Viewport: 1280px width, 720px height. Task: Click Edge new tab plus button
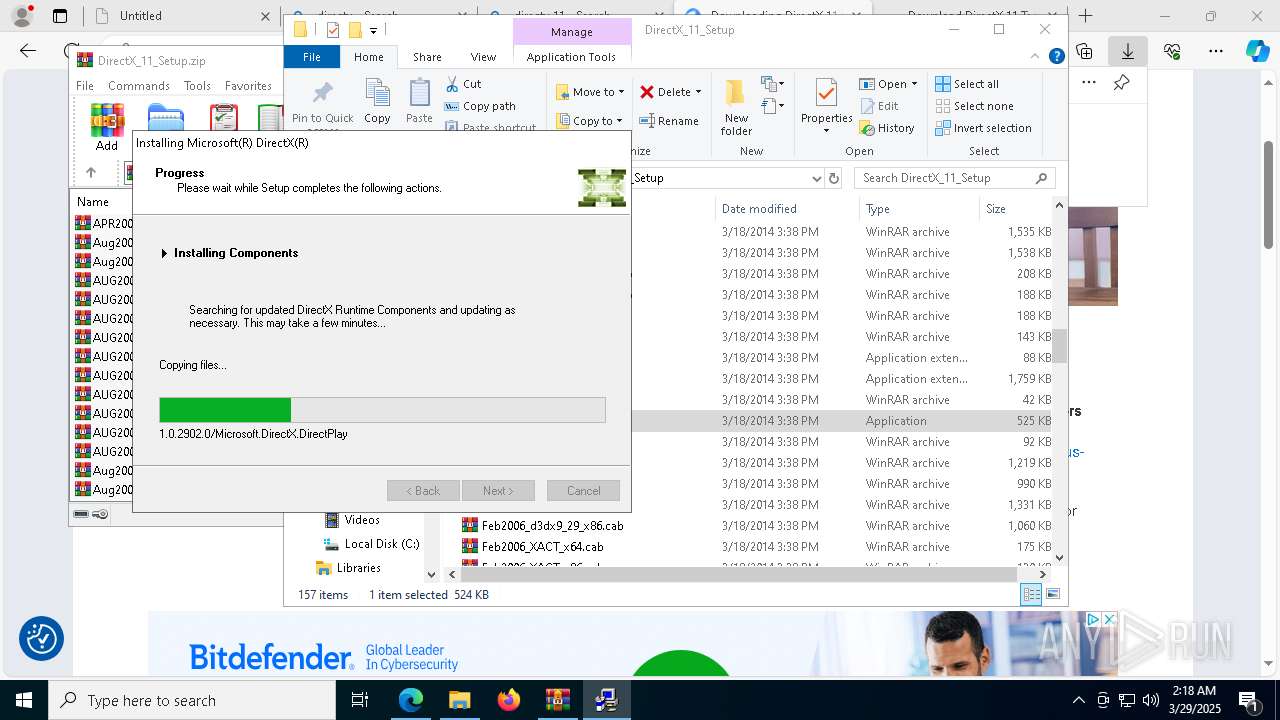coord(1086,16)
